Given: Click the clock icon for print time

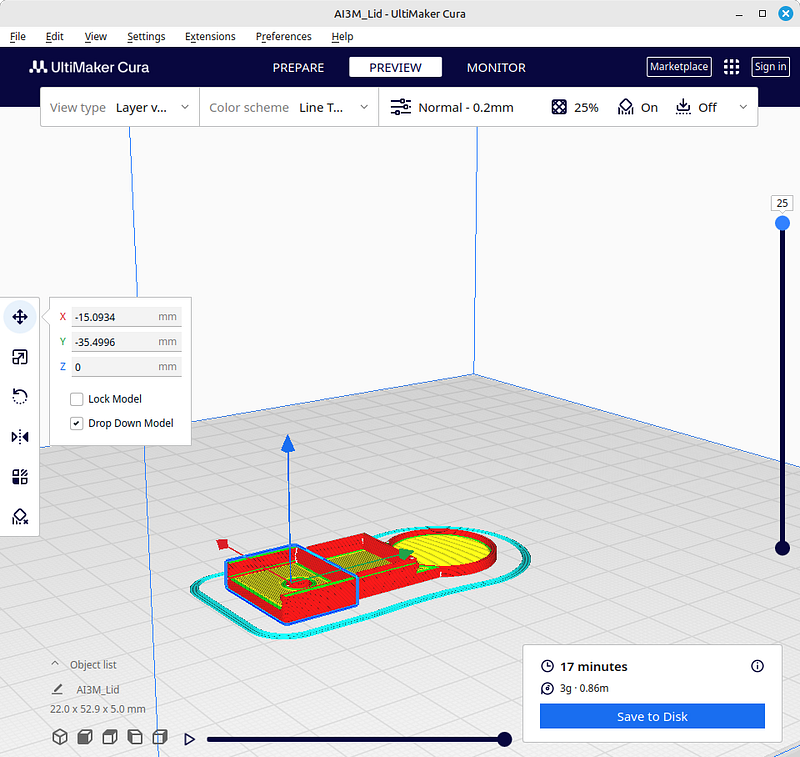Looking at the screenshot, I should point(547,666).
